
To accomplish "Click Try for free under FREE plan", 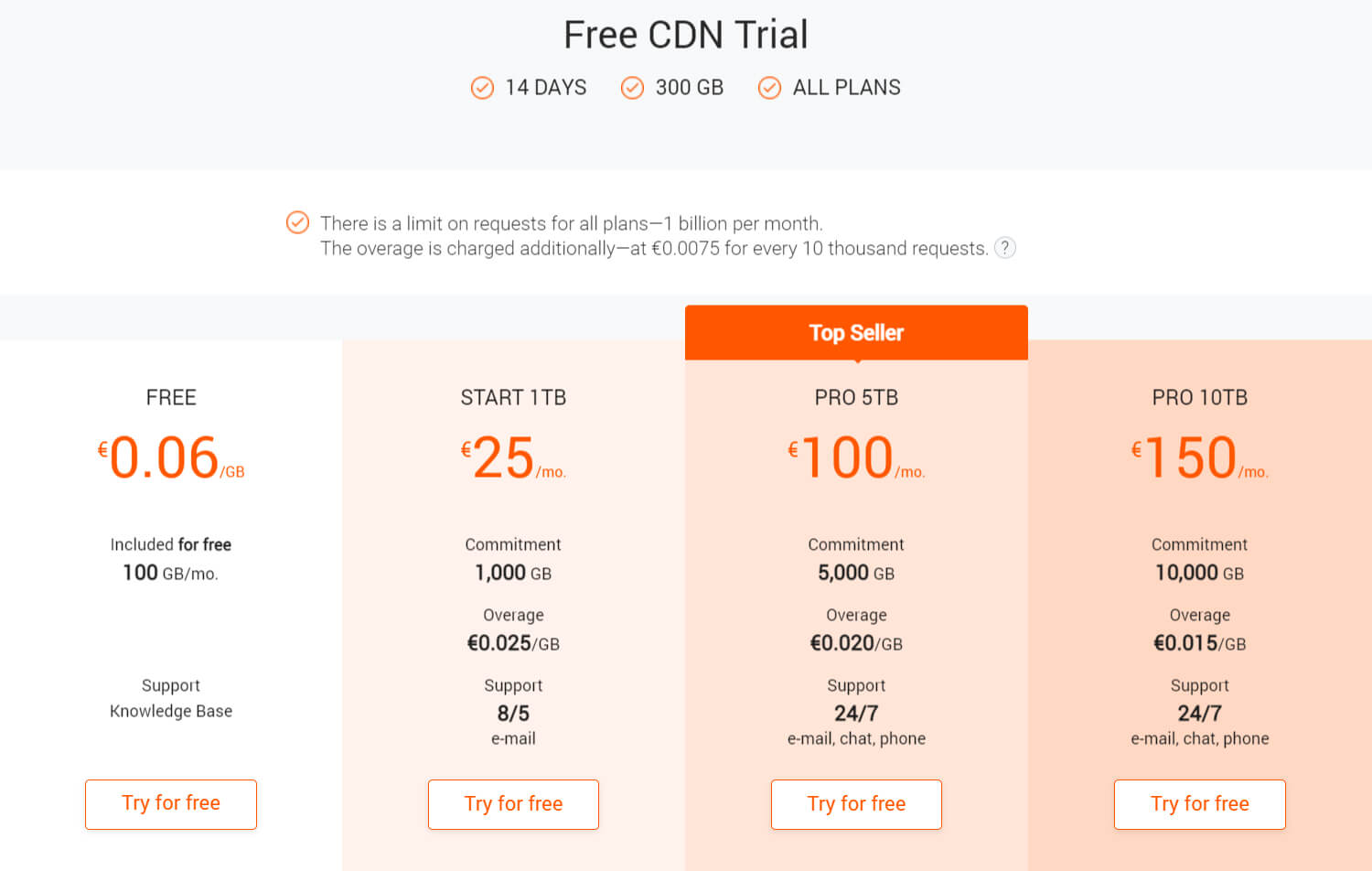I will tap(171, 804).
